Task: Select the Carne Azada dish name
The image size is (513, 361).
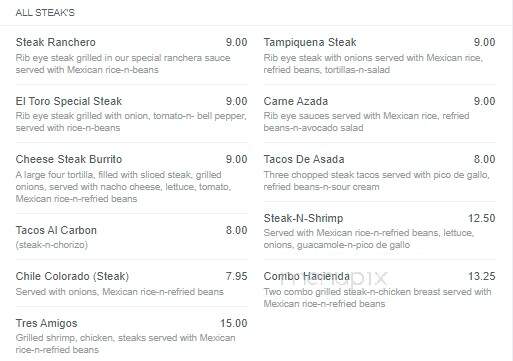Action: pos(296,101)
